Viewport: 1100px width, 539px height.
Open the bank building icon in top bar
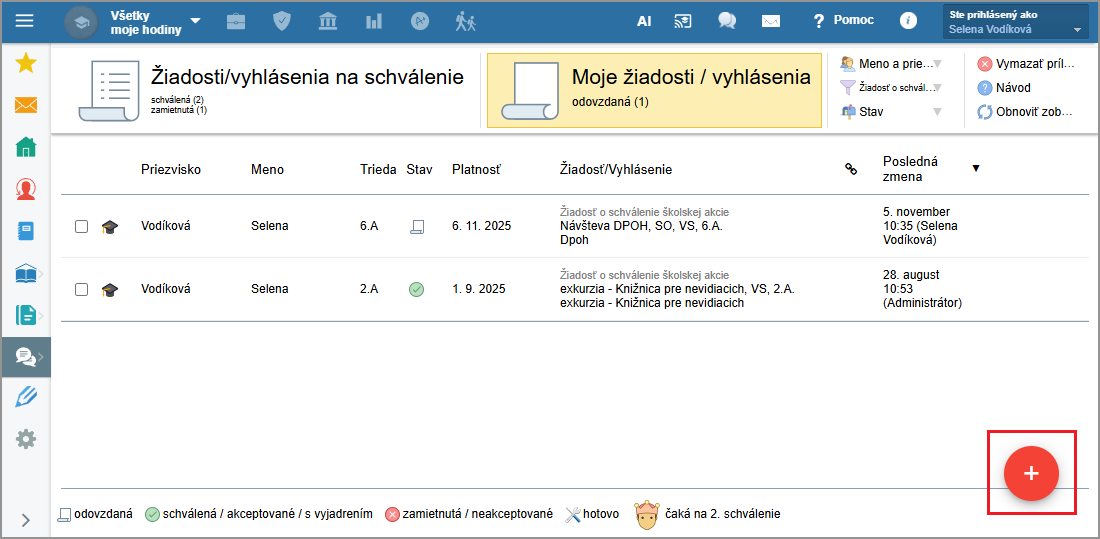tap(328, 21)
